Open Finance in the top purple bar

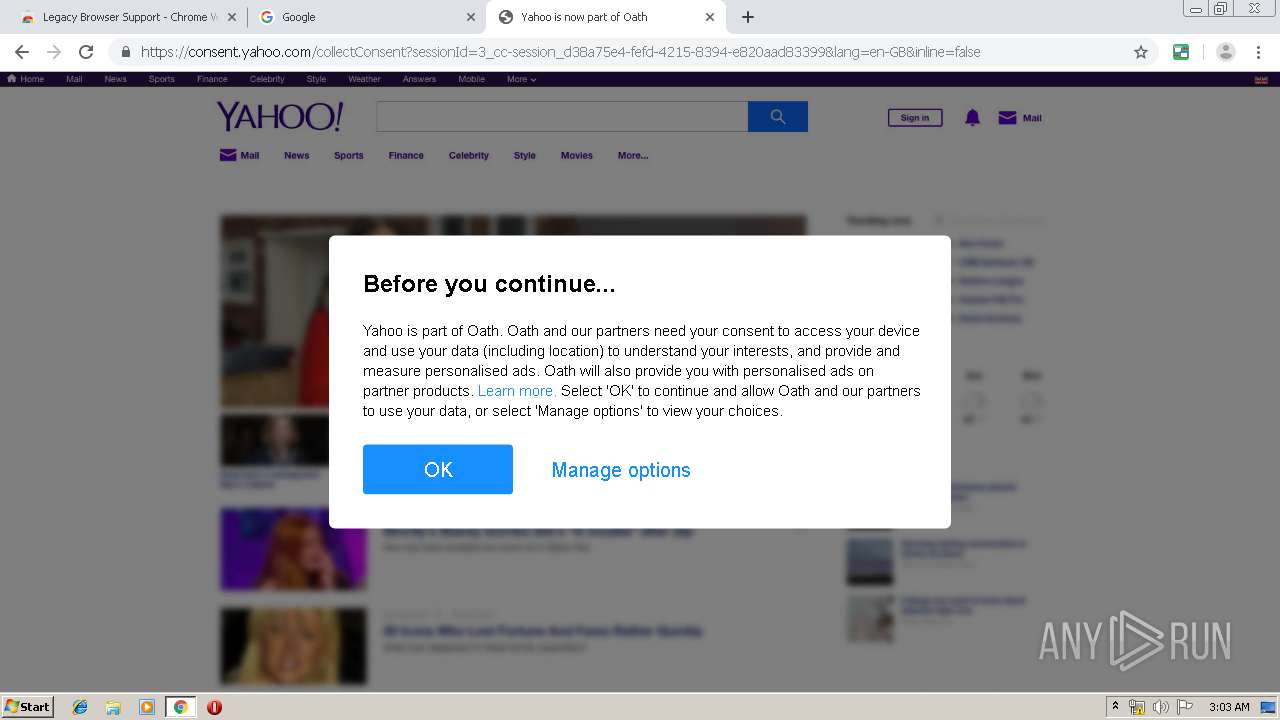coord(212,79)
